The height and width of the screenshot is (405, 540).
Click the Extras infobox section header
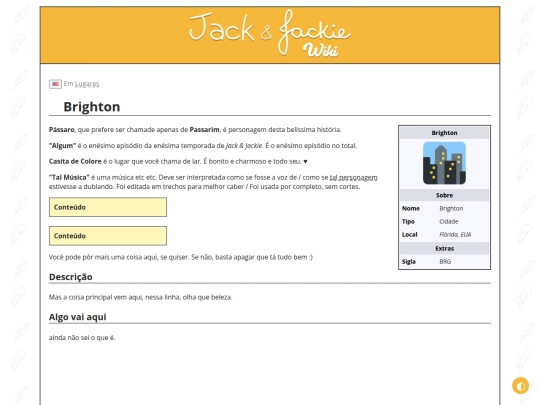444,248
